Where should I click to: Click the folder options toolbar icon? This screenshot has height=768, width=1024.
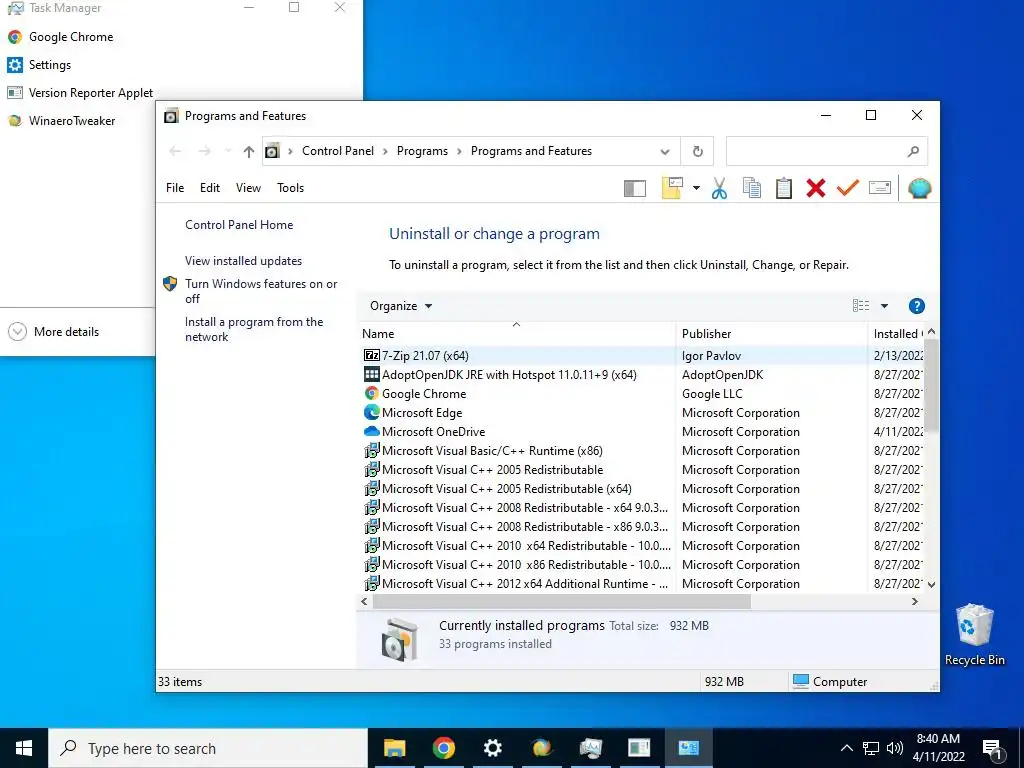672,188
